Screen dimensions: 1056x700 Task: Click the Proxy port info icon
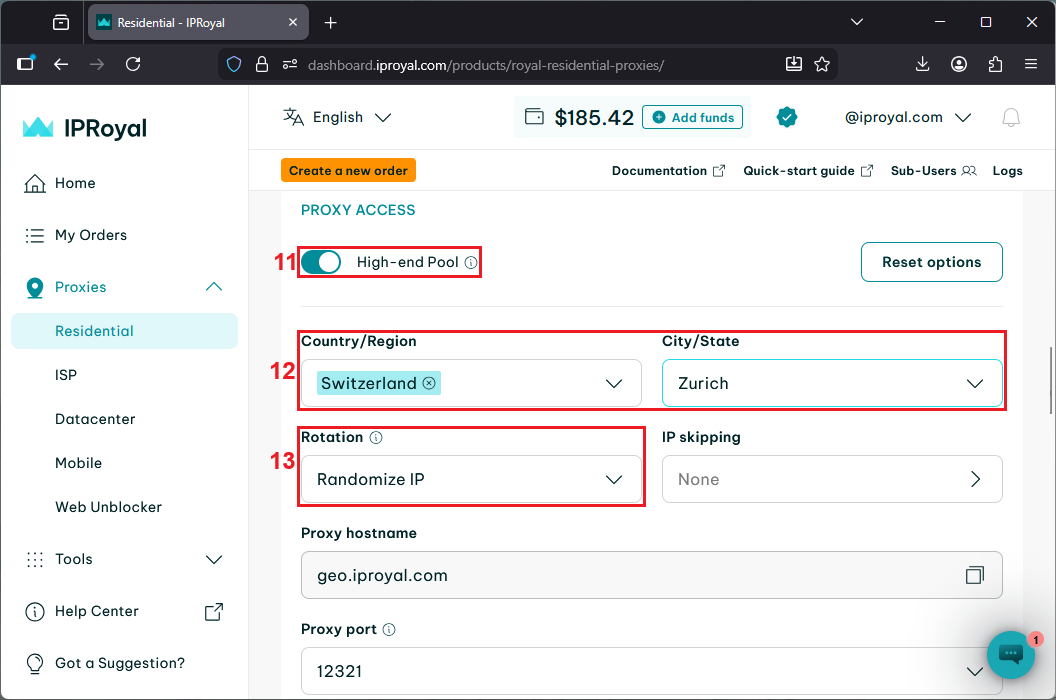coord(389,629)
